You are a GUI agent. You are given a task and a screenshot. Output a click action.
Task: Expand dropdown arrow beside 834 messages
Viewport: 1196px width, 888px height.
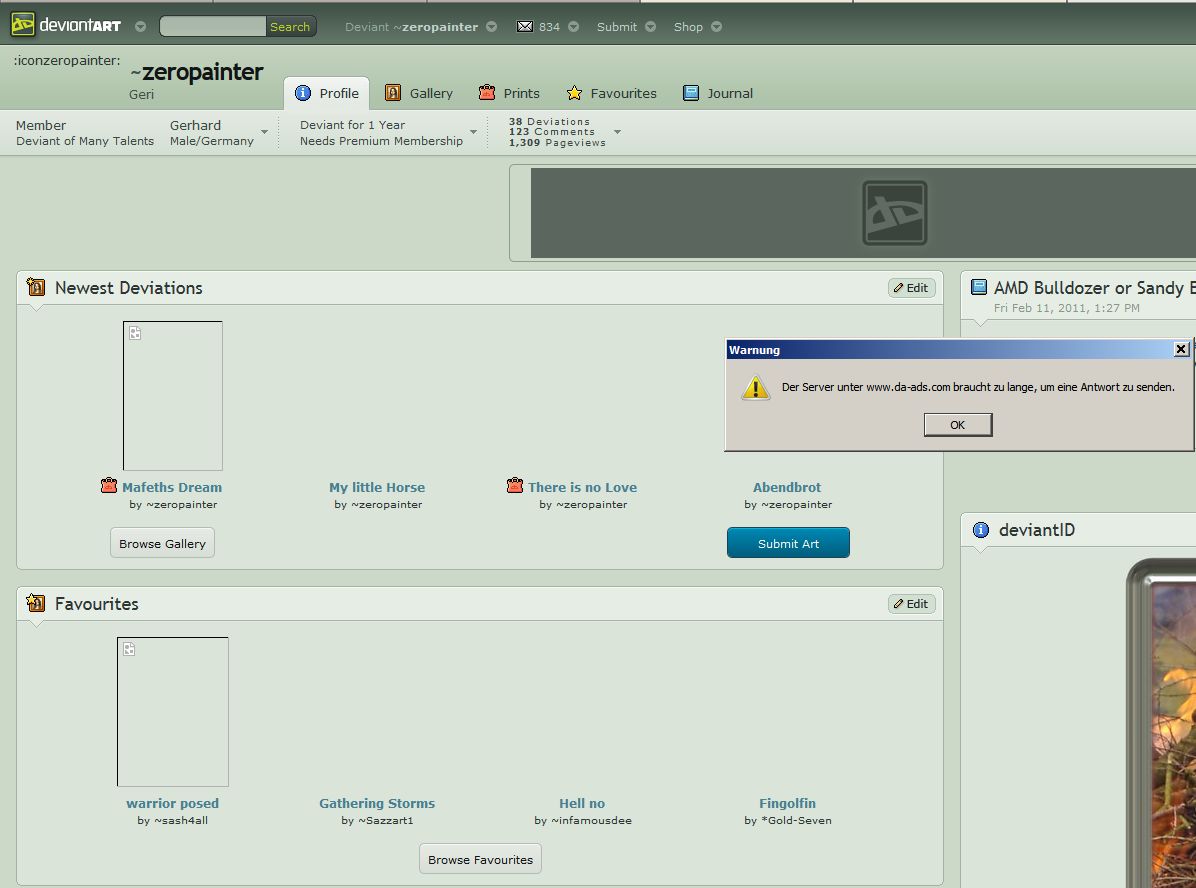click(x=574, y=27)
